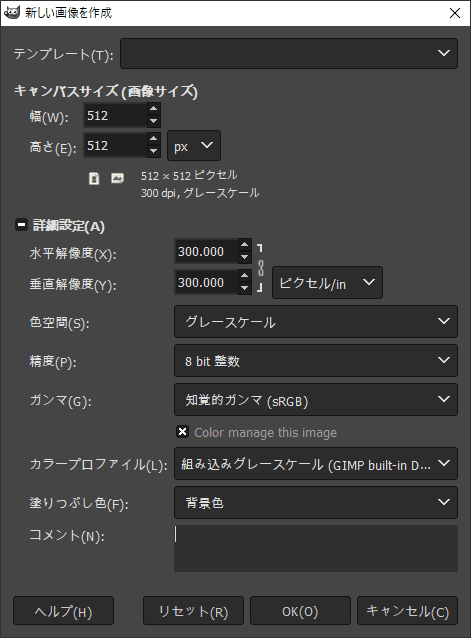Click the 新しい画像を作成 window title
The width and height of the screenshot is (471, 638).
(x=68, y=13)
